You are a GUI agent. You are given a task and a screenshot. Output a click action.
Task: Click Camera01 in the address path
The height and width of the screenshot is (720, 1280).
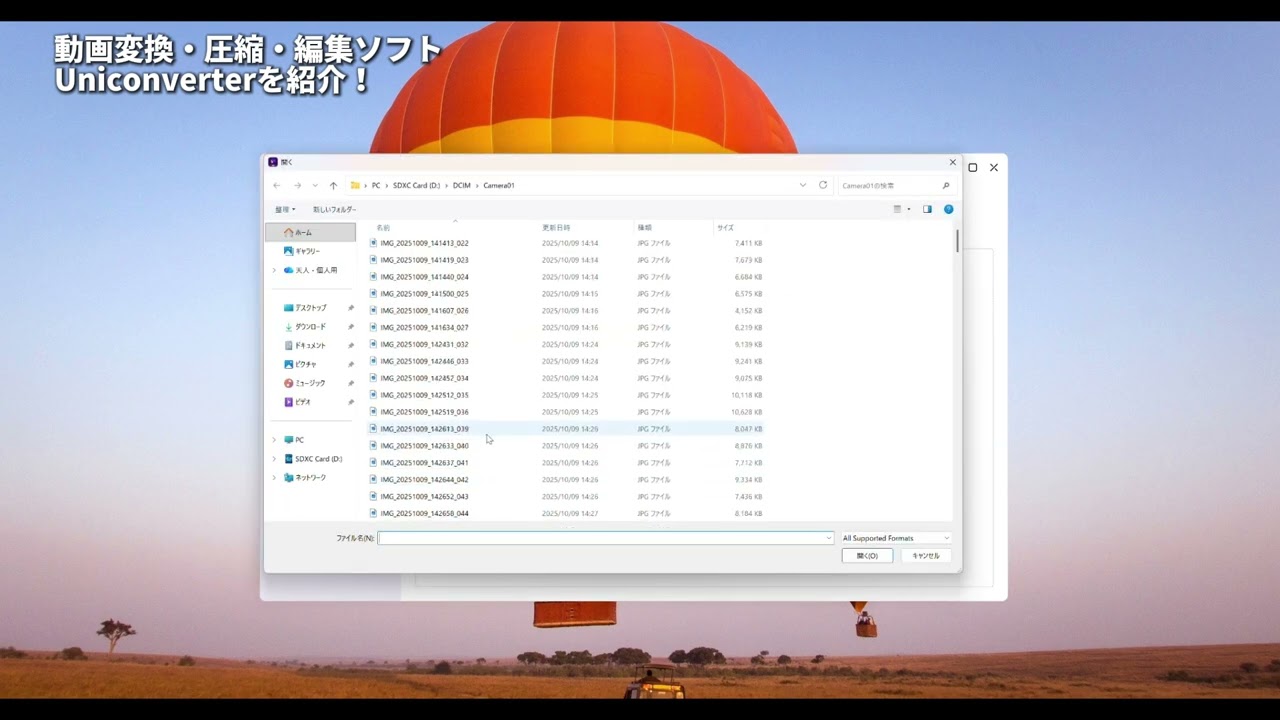point(499,185)
